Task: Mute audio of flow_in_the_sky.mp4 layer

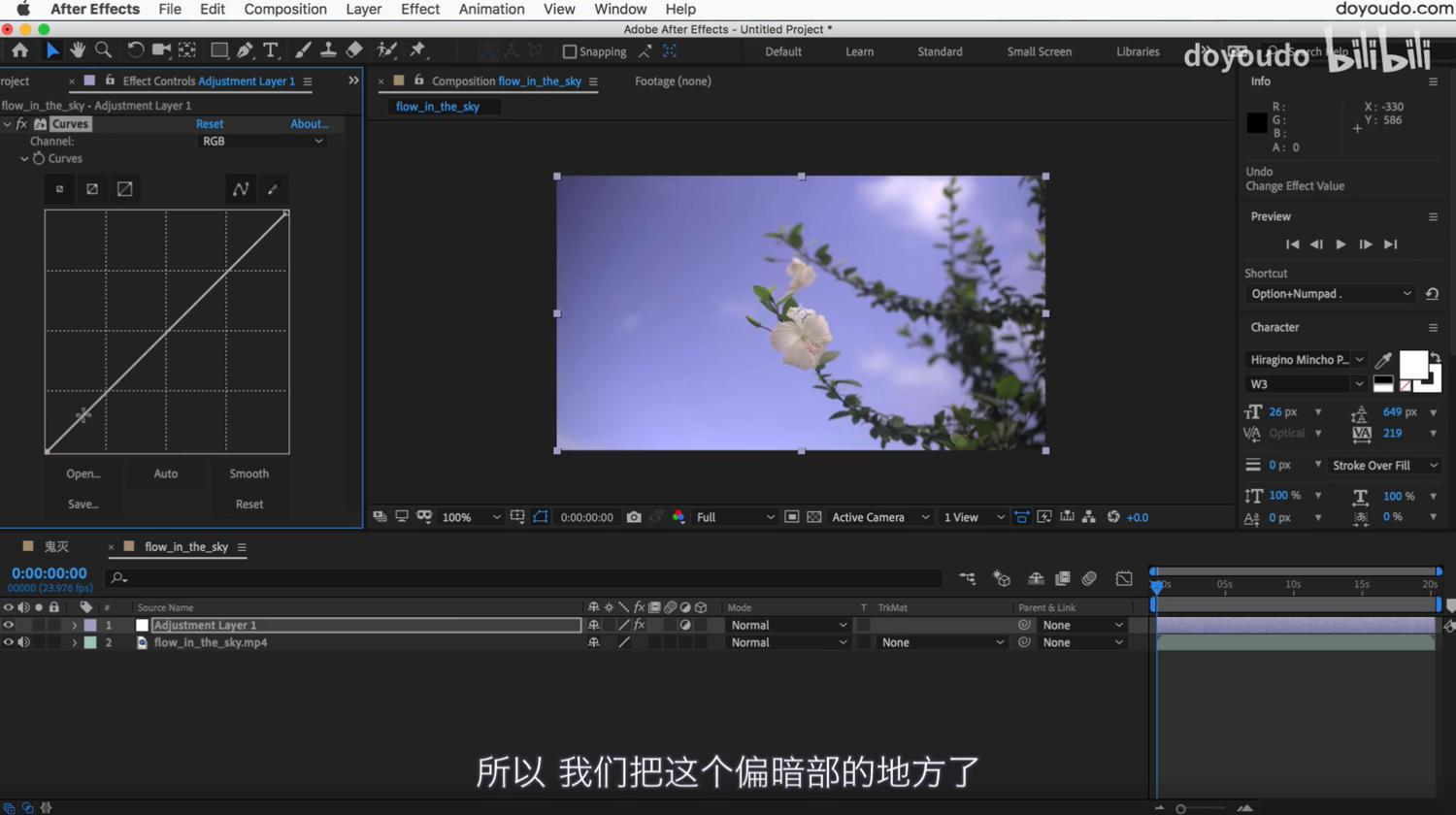Action: (x=23, y=642)
